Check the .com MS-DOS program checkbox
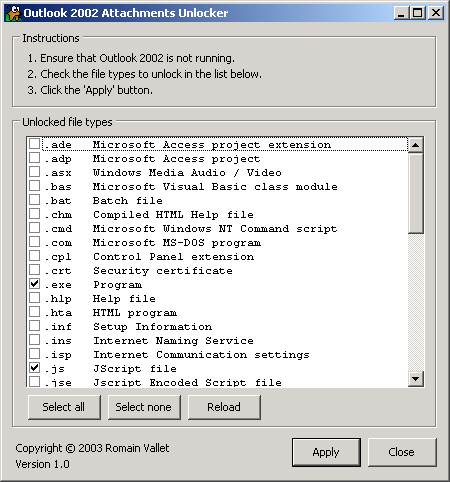Screen dimensions: 450x482 [x=35, y=242]
